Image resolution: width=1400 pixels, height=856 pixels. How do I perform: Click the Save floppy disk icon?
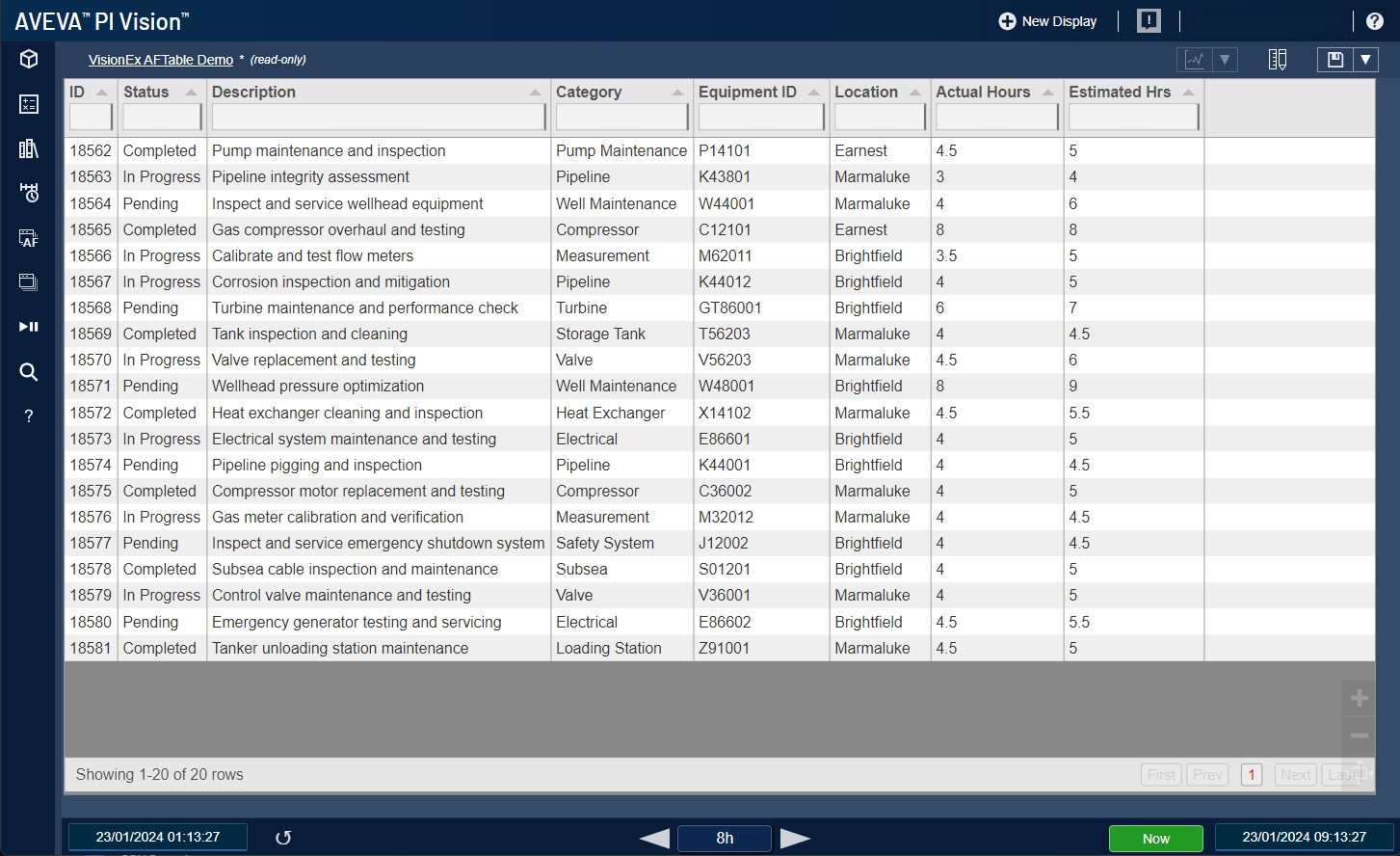(x=1335, y=60)
